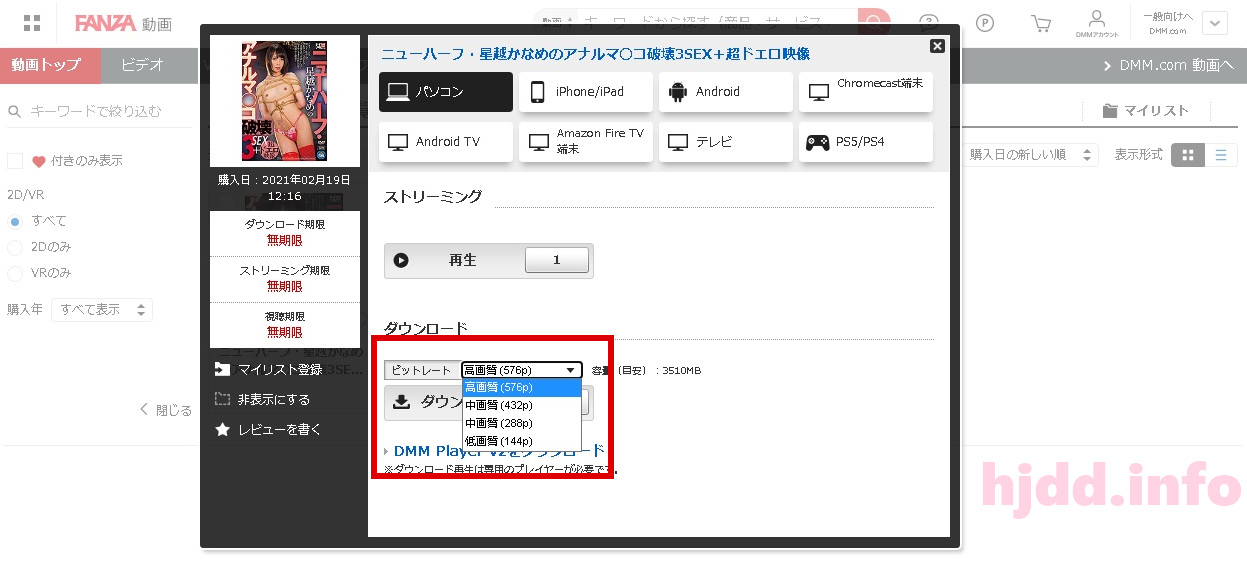Switch to list display view

tap(1221, 155)
